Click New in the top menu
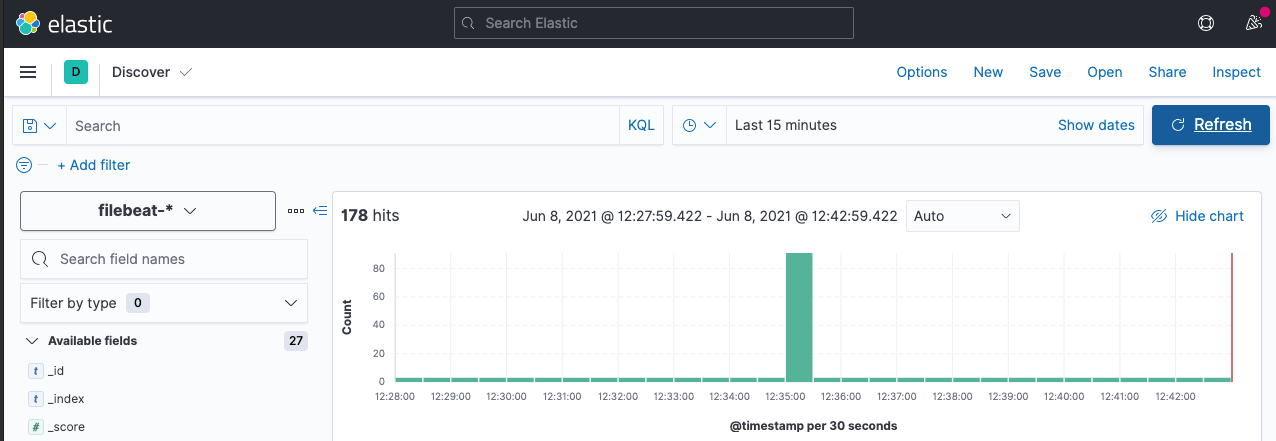 988,72
